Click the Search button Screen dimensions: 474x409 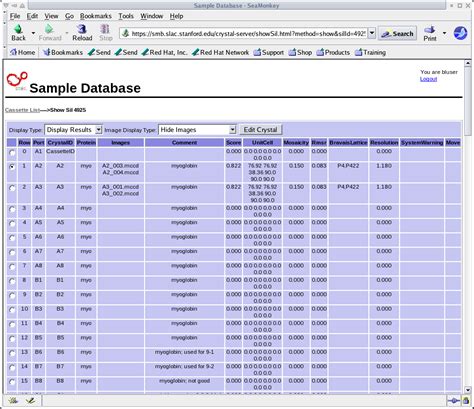click(397, 33)
